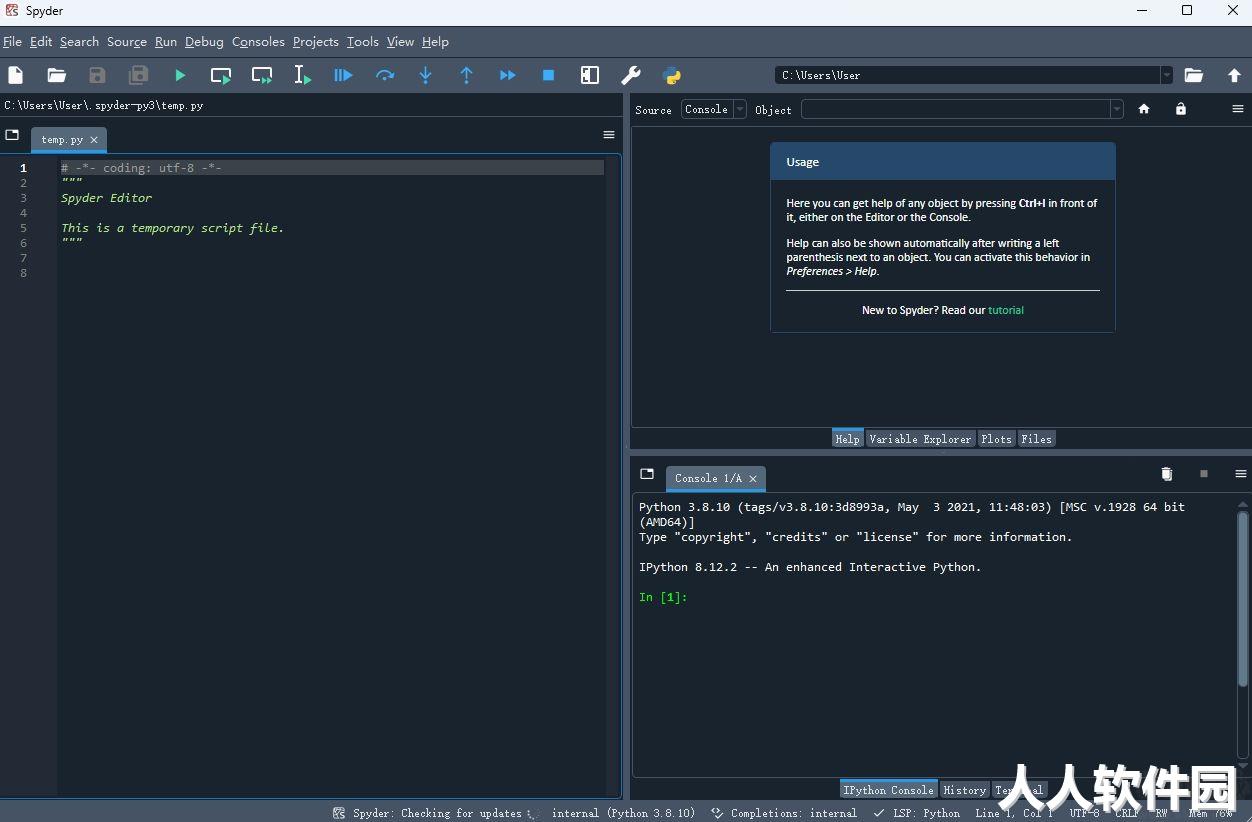
Task: Open the Help menu in menu bar
Action: (435, 42)
